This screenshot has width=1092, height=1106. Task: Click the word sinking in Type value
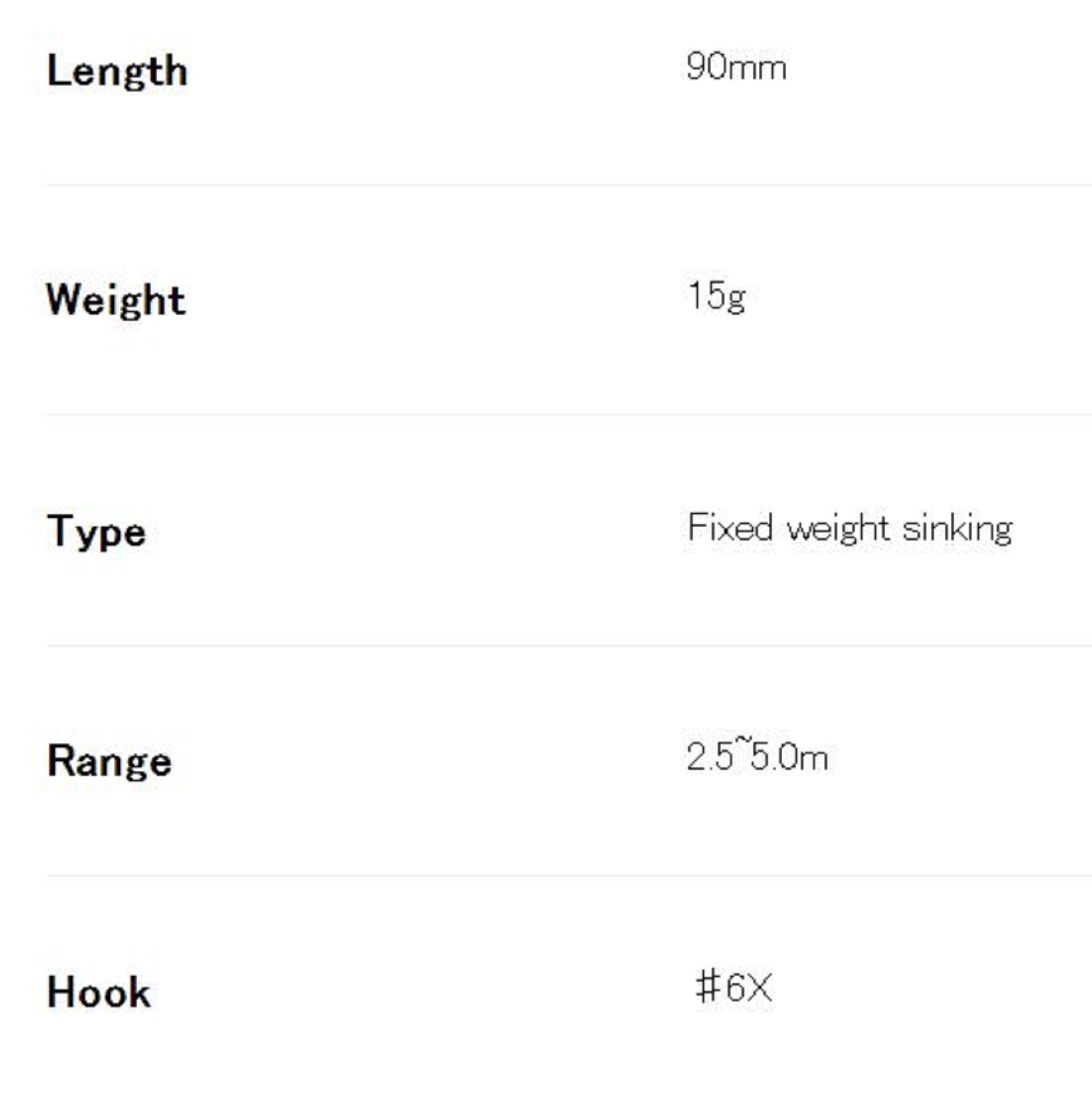tap(957, 528)
